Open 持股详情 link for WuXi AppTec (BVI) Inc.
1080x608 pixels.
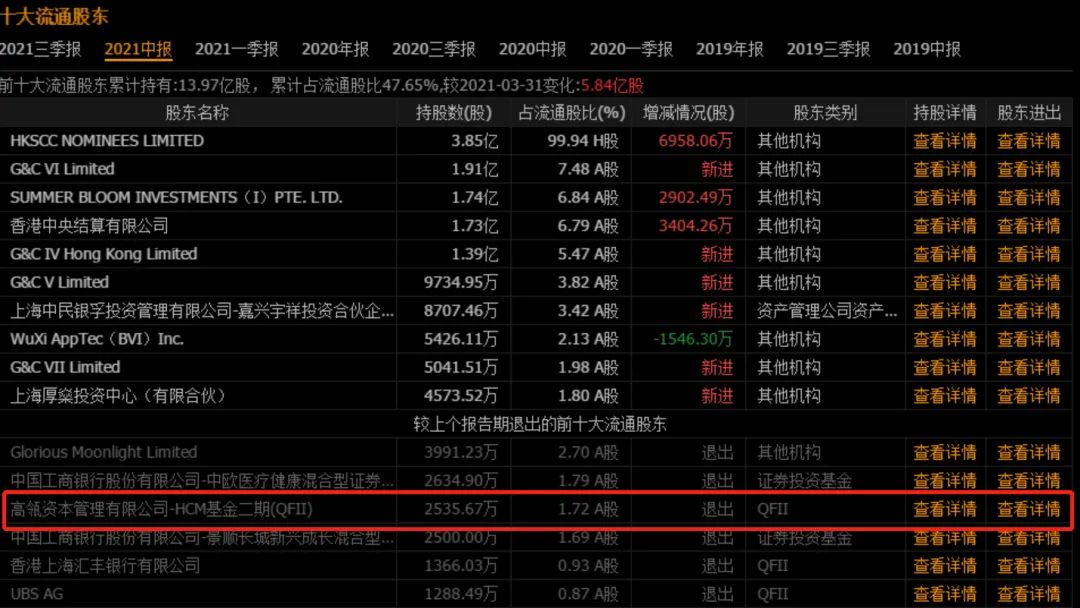pos(944,339)
